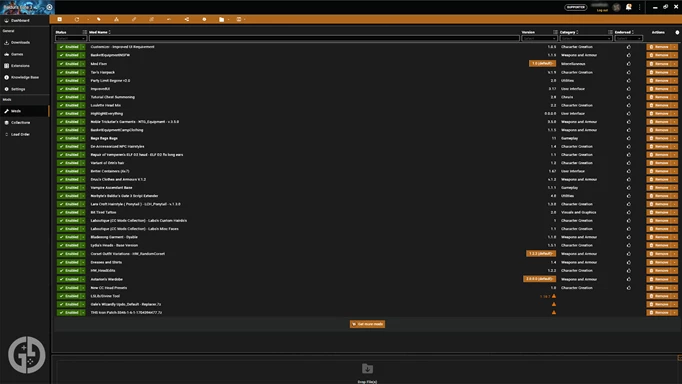Screen dimensions: 682x384
Task: Click warning triangle on THIS Icon Patch row
Action: tap(554, 312)
